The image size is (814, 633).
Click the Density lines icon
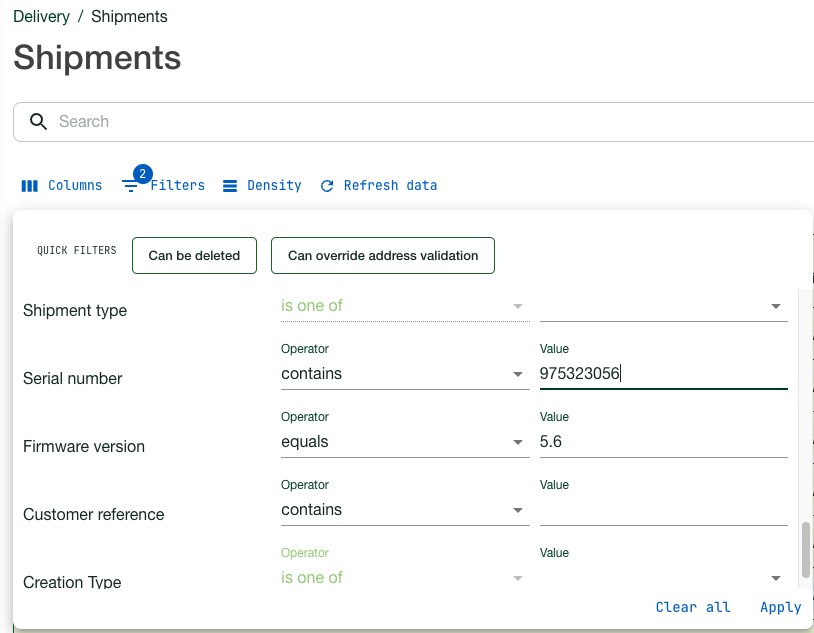[x=230, y=186]
